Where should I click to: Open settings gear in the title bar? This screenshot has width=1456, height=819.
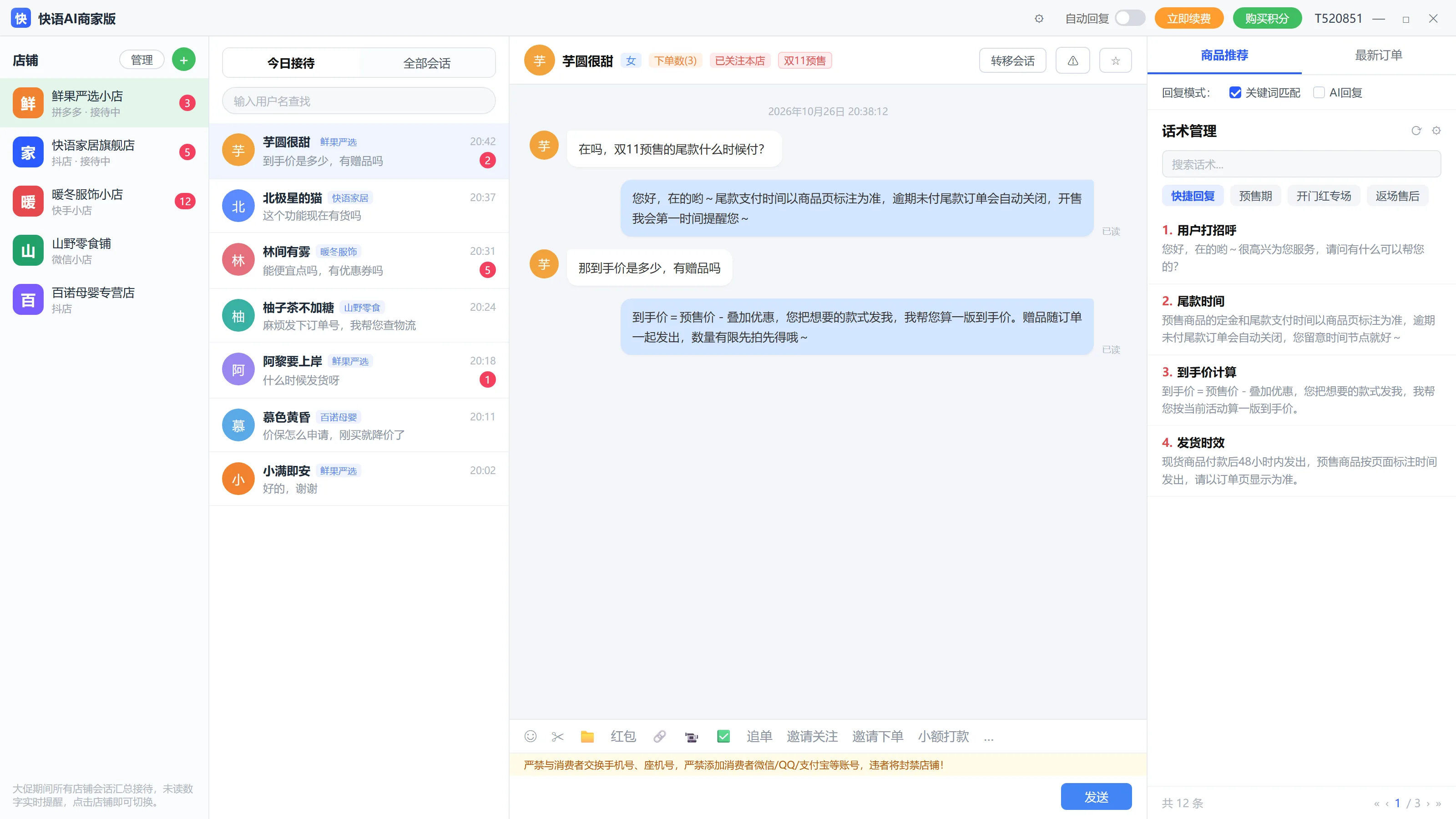pos(1039,19)
